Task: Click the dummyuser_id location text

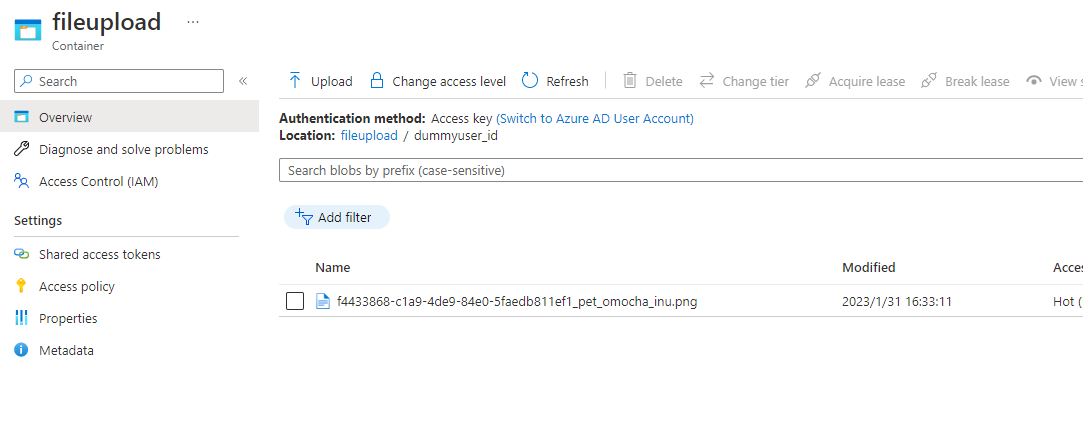Action: click(456, 135)
